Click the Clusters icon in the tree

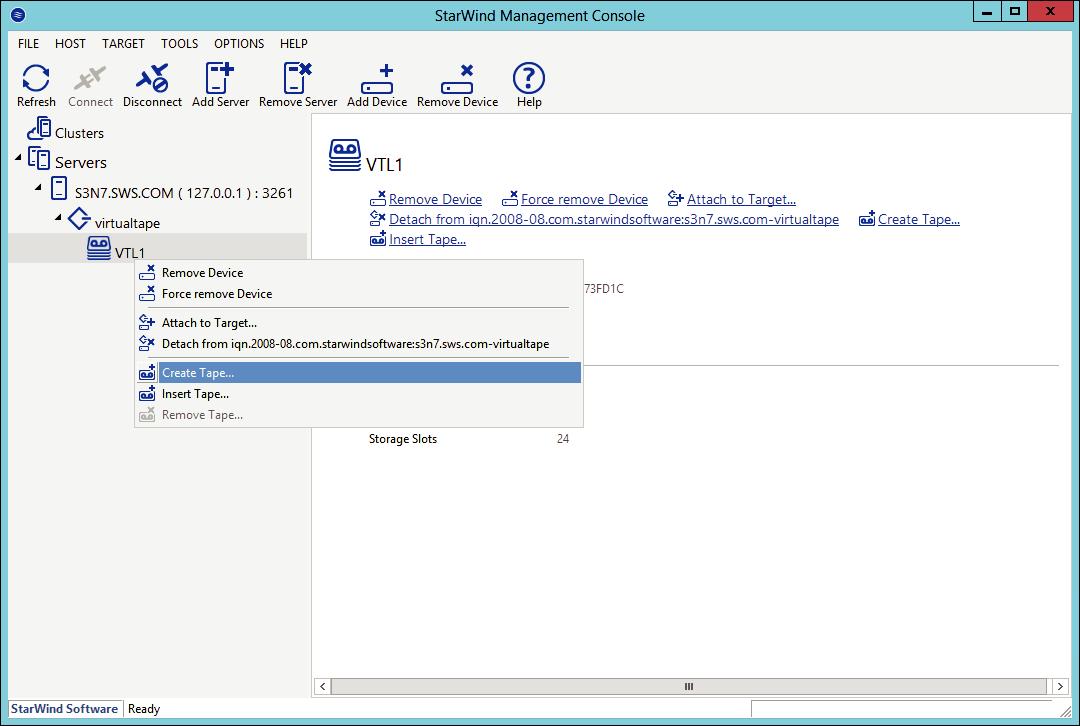pyautogui.click(x=39, y=129)
